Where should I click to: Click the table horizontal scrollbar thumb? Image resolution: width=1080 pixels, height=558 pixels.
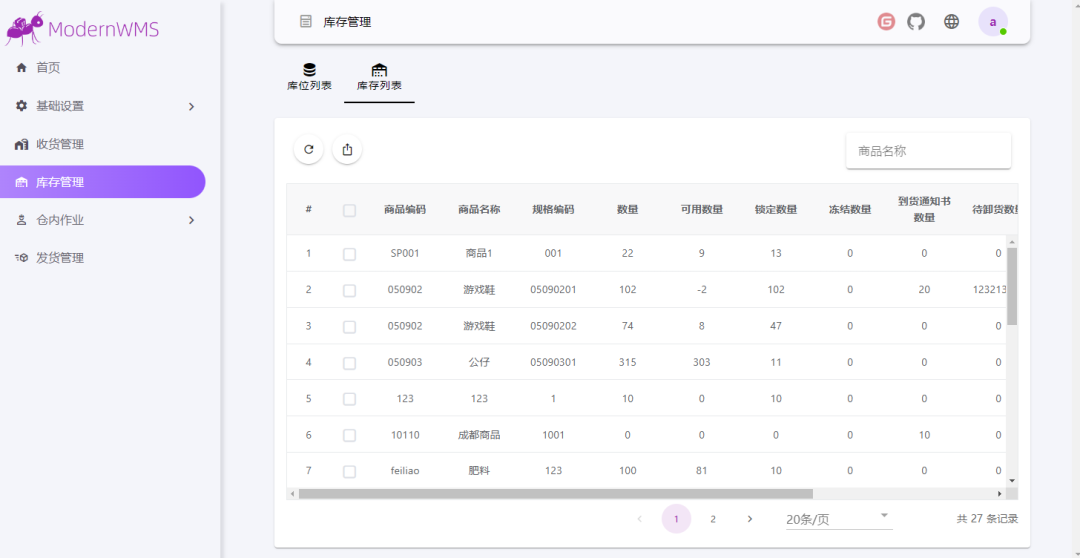(x=556, y=493)
